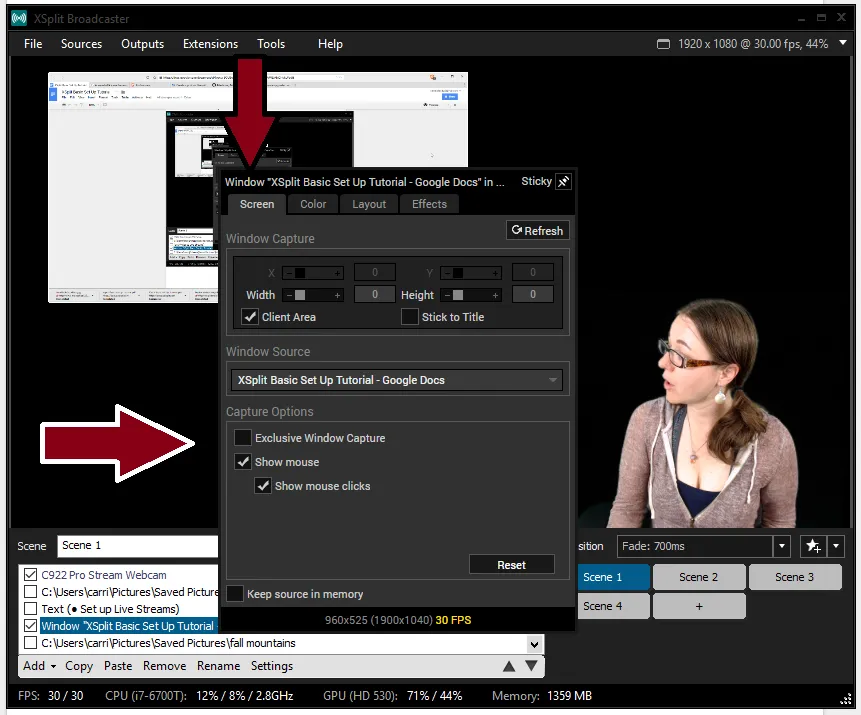861x715 pixels.
Task: Click the webcam feed in preview
Action: [x=703, y=417]
